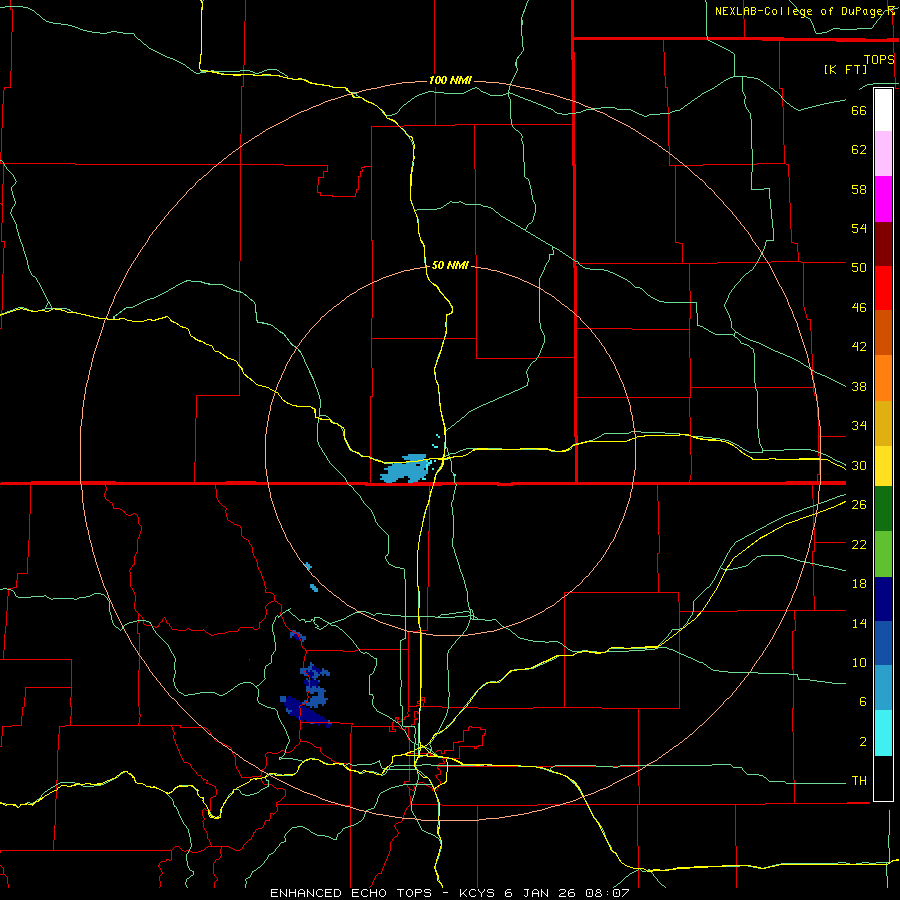
Task: Click the "100 NMI" range ring label
Action: [x=450, y=80]
